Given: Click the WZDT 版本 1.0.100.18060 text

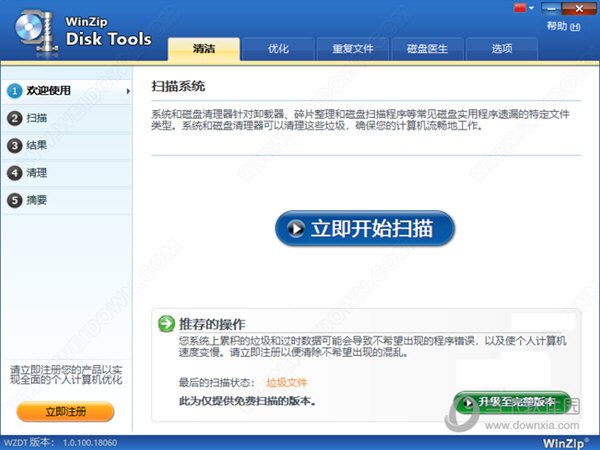Looking at the screenshot, I should 60,443.
